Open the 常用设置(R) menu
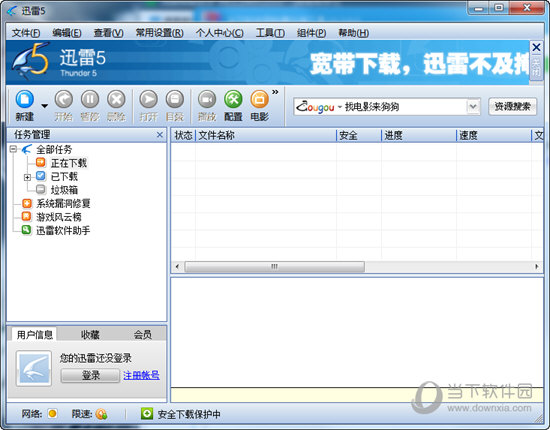 [159, 33]
